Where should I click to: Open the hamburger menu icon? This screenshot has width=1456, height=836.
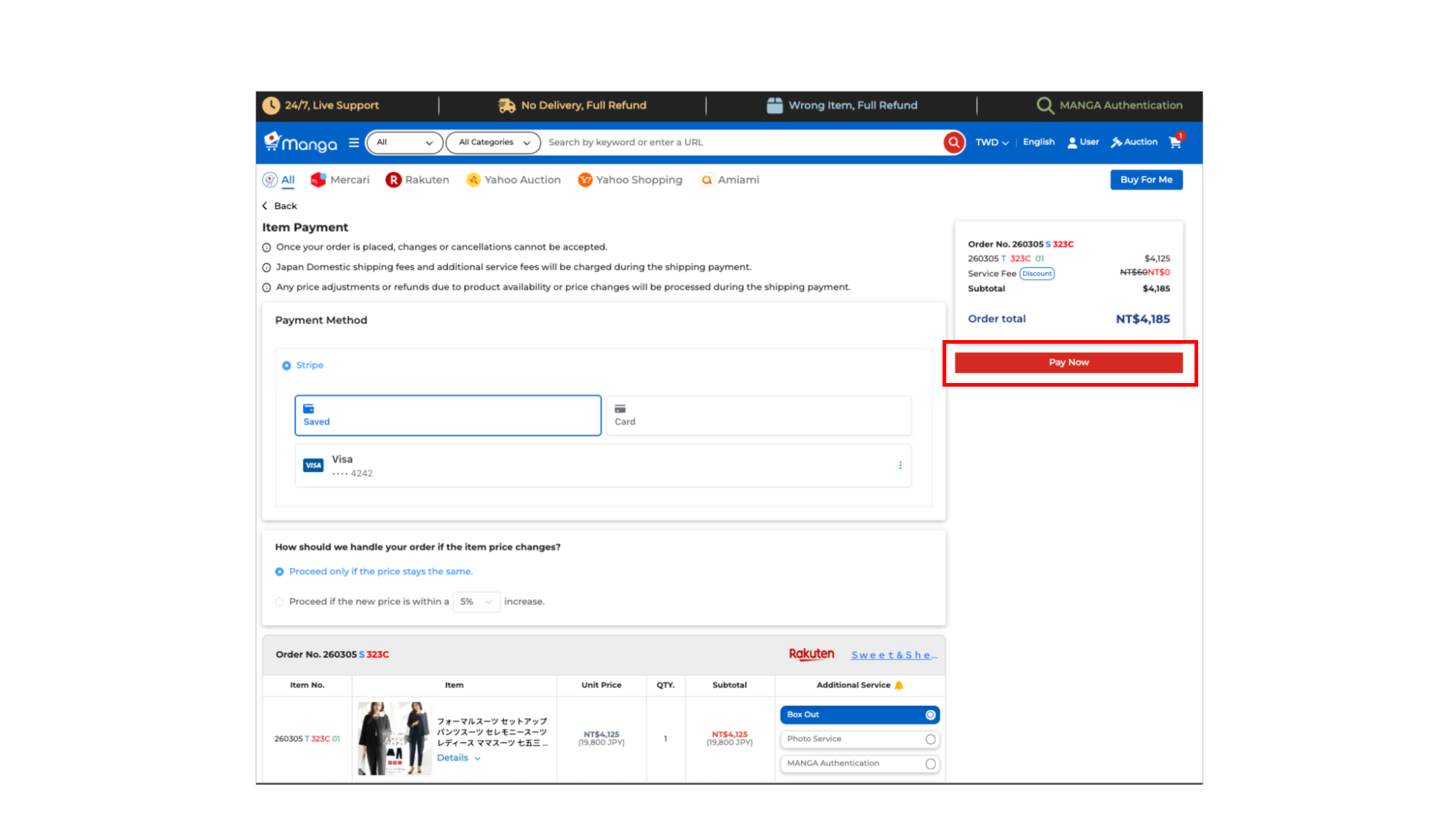(x=354, y=143)
